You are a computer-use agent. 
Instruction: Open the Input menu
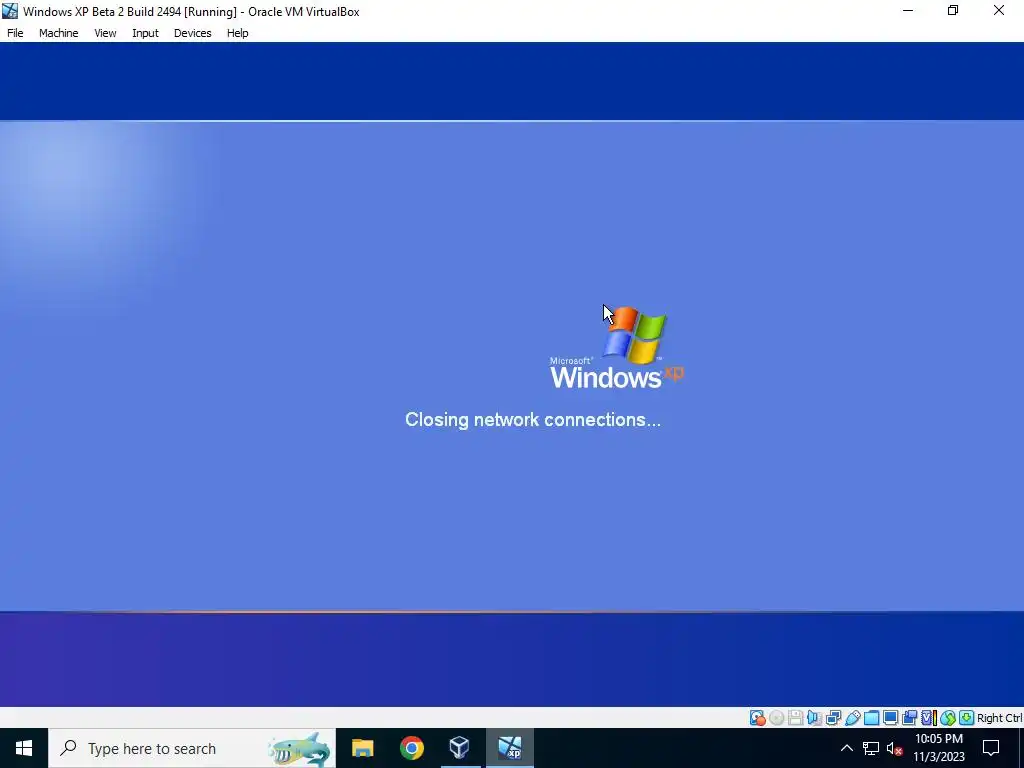tap(145, 33)
